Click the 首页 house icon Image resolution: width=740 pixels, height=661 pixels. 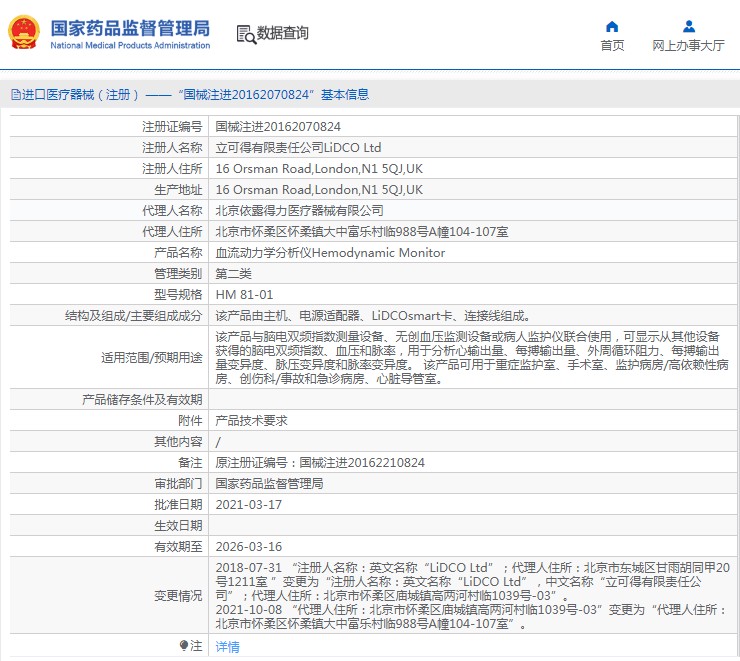(612, 27)
